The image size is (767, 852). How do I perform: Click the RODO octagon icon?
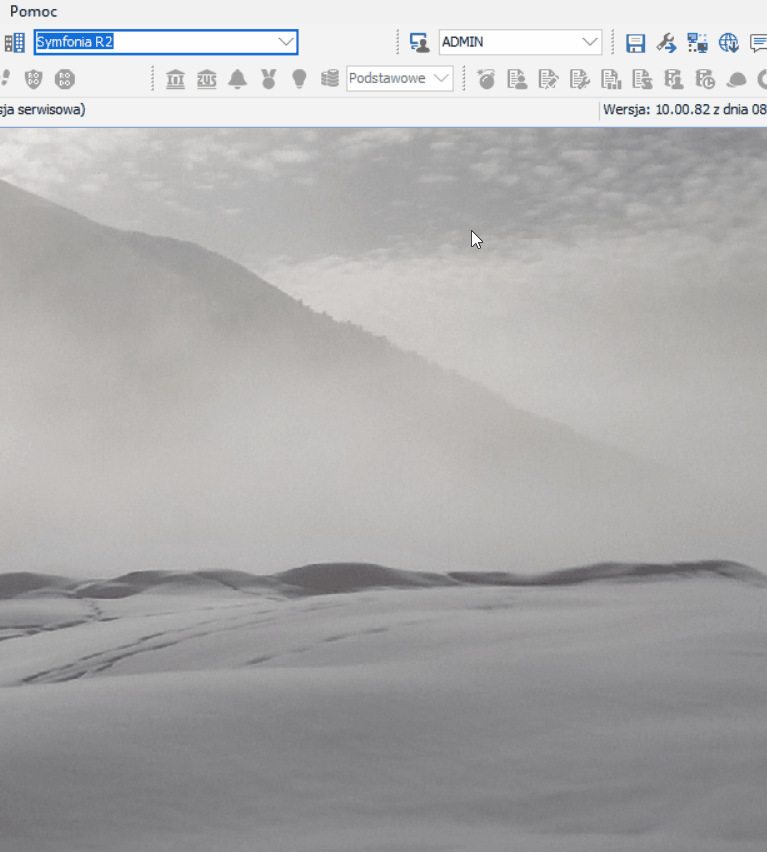[65, 79]
